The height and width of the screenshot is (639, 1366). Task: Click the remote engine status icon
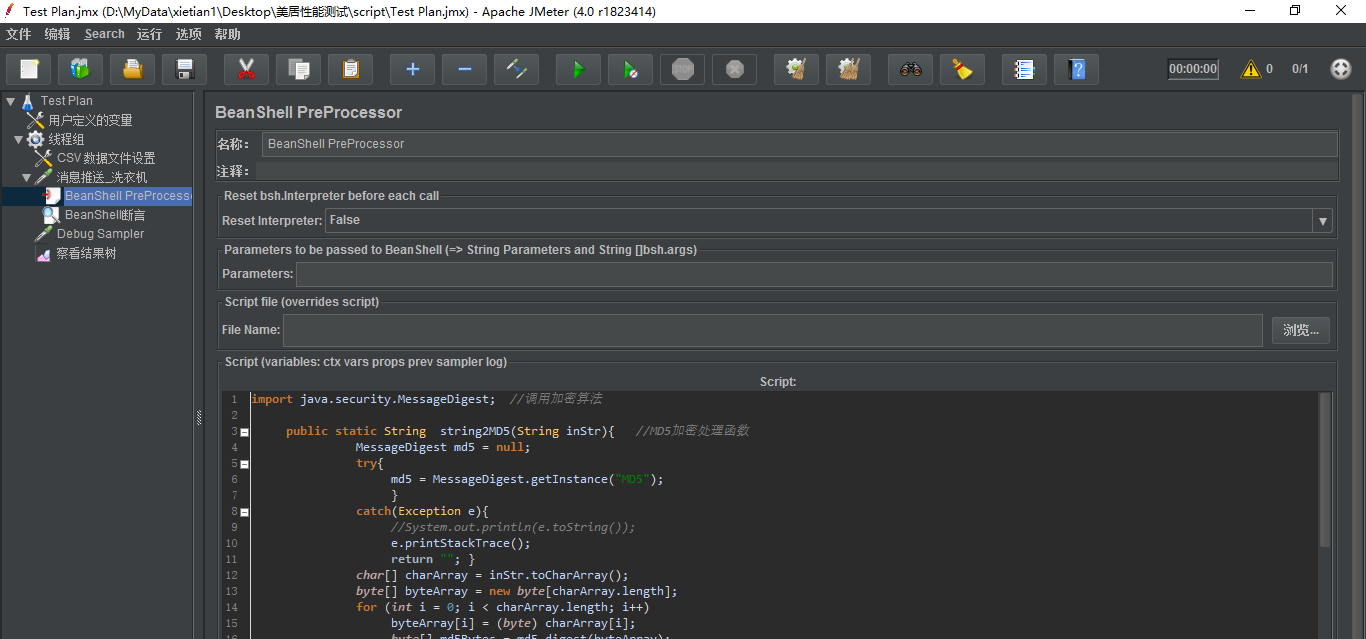[1341, 69]
